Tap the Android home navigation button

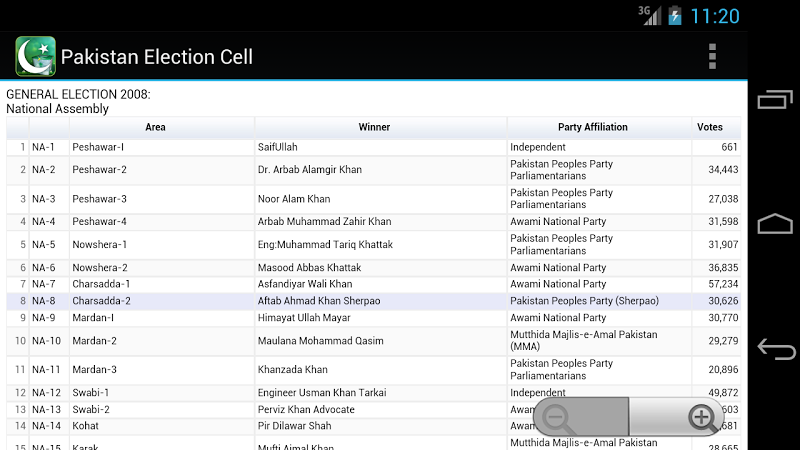click(x=775, y=224)
